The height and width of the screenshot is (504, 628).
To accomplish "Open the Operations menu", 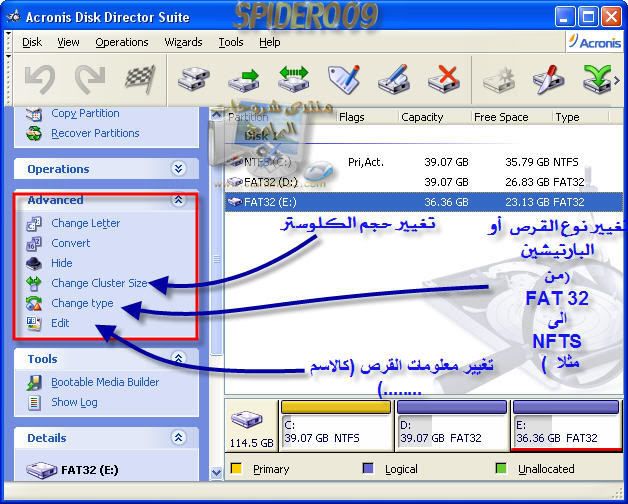I will tap(122, 42).
